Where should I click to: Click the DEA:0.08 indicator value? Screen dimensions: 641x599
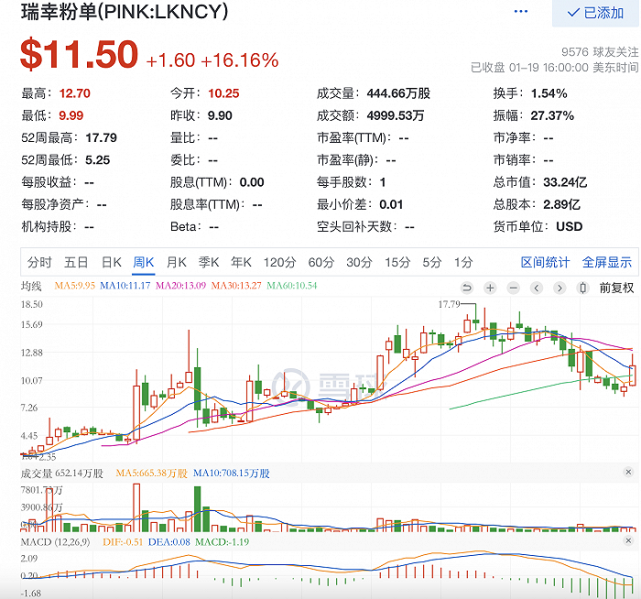pos(169,542)
